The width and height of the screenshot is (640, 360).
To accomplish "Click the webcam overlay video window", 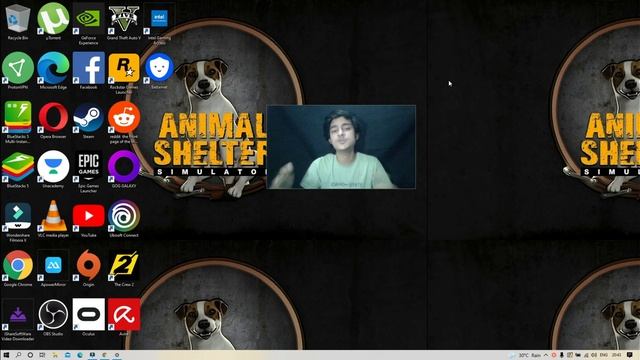I will point(341,147).
